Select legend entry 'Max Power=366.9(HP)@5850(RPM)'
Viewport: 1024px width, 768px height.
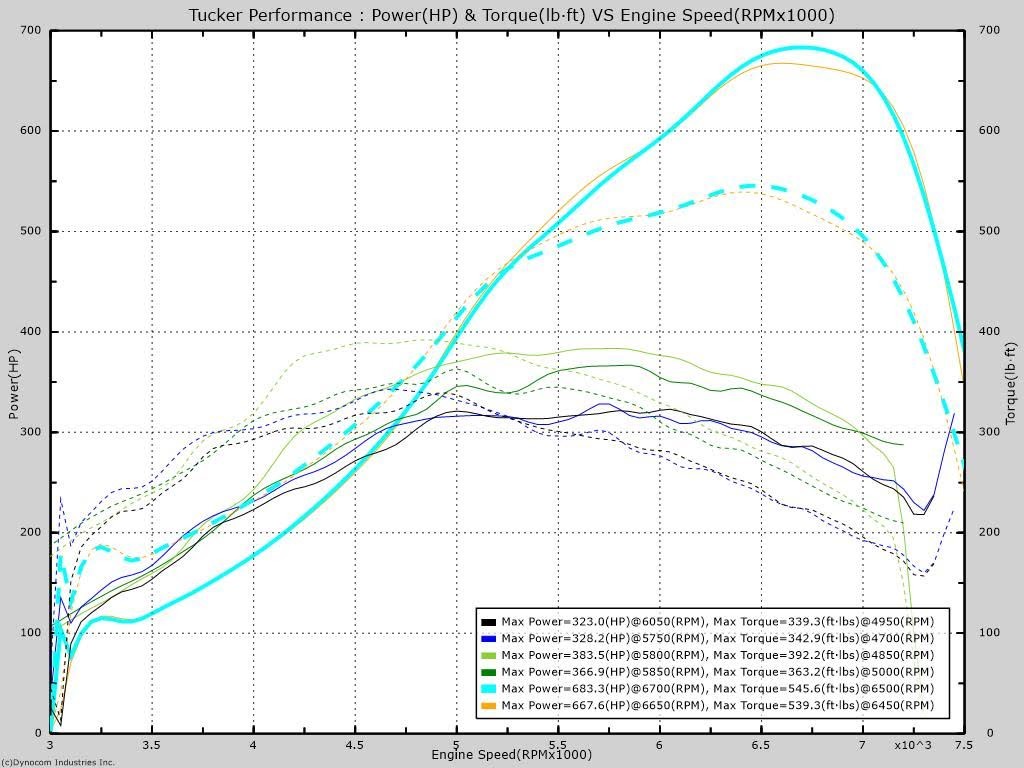[603, 671]
